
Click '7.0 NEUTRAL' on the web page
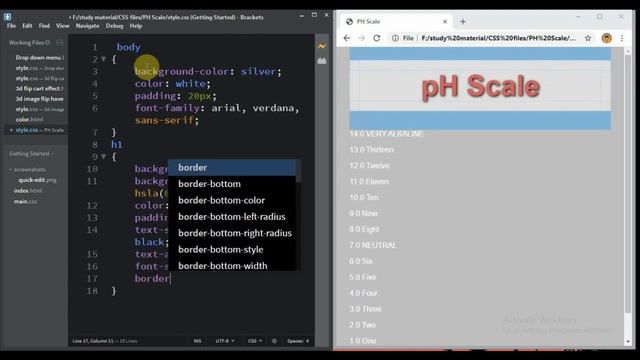pyautogui.click(x=373, y=245)
